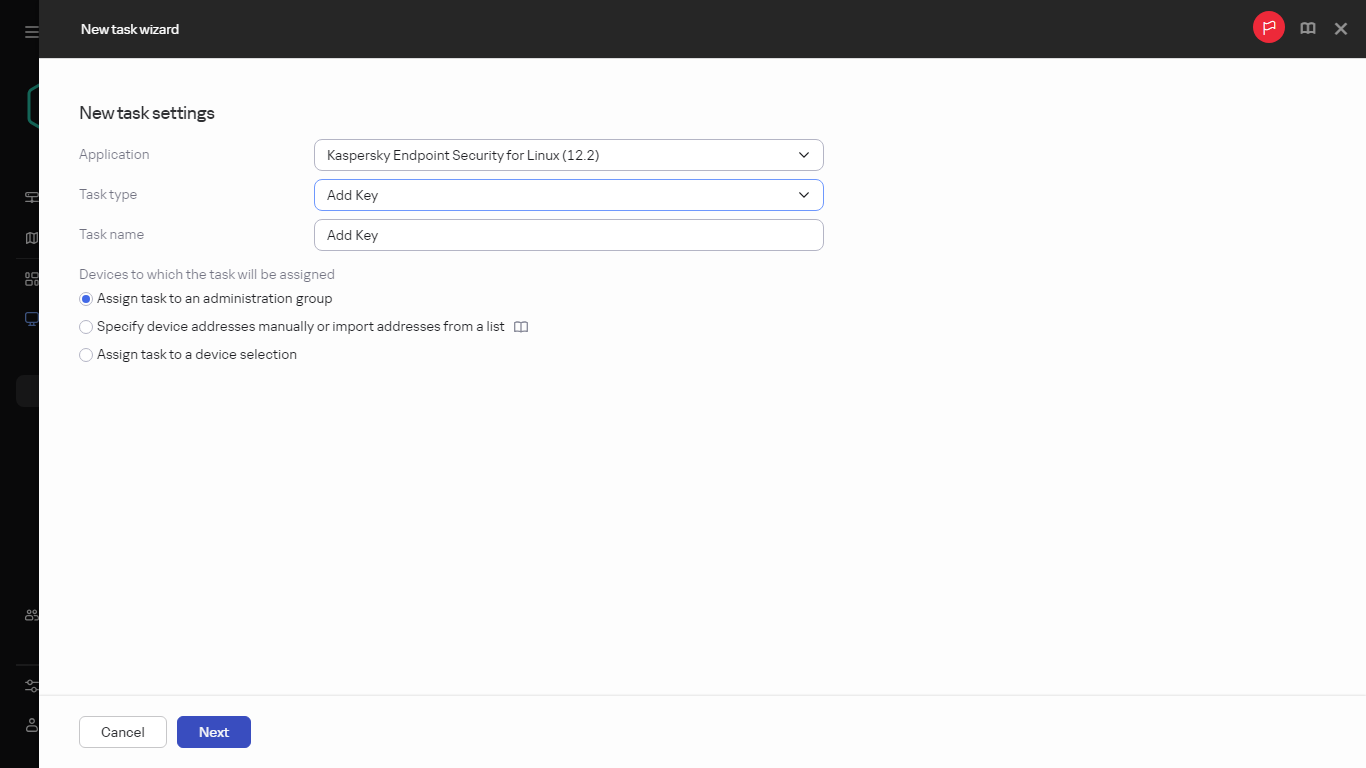Viewport: 1366px width, 768px height.
Task: Open the user account icon in sidebar
Action: (30, 725)
